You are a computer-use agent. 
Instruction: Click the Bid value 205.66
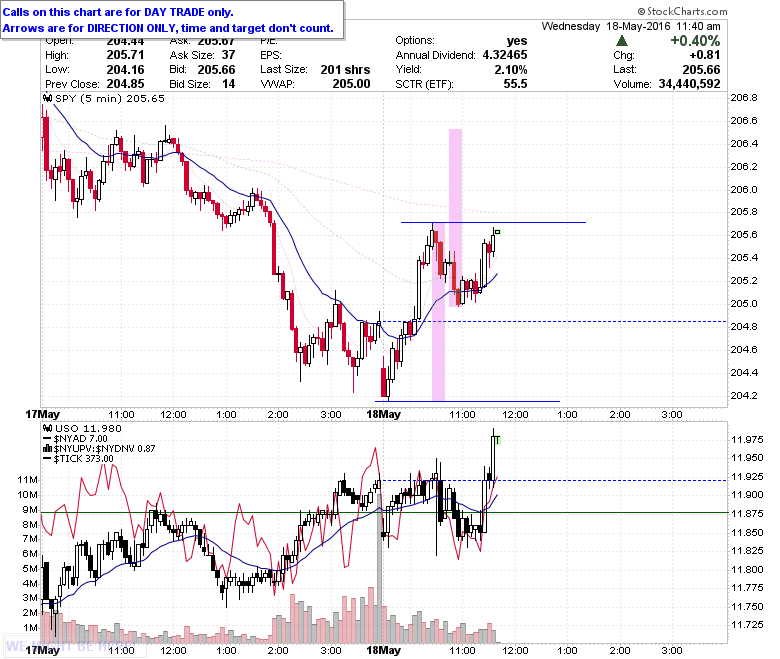pyautogui.click(x=216, y=70)
